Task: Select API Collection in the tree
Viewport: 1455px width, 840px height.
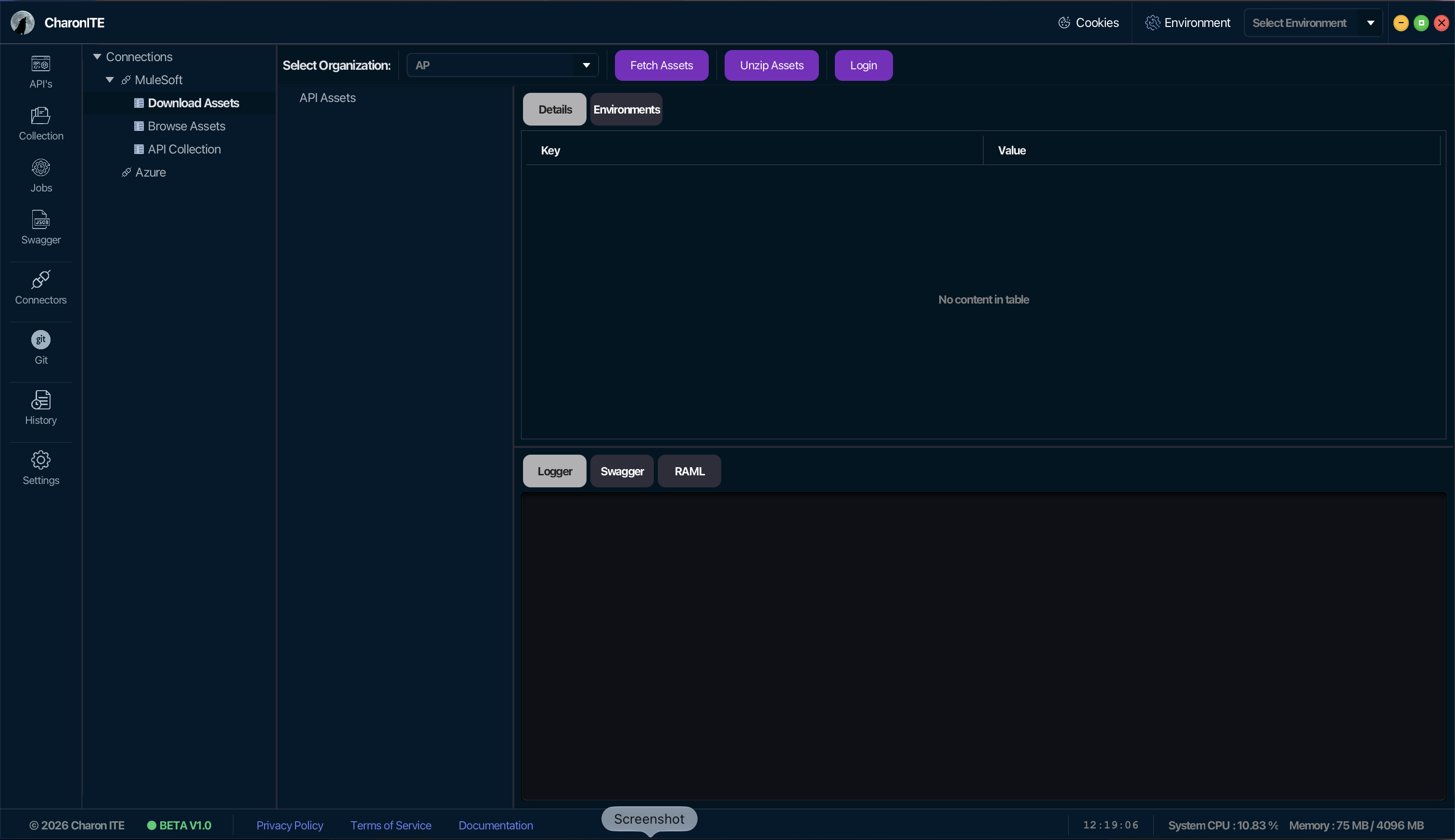Action: 184,149
